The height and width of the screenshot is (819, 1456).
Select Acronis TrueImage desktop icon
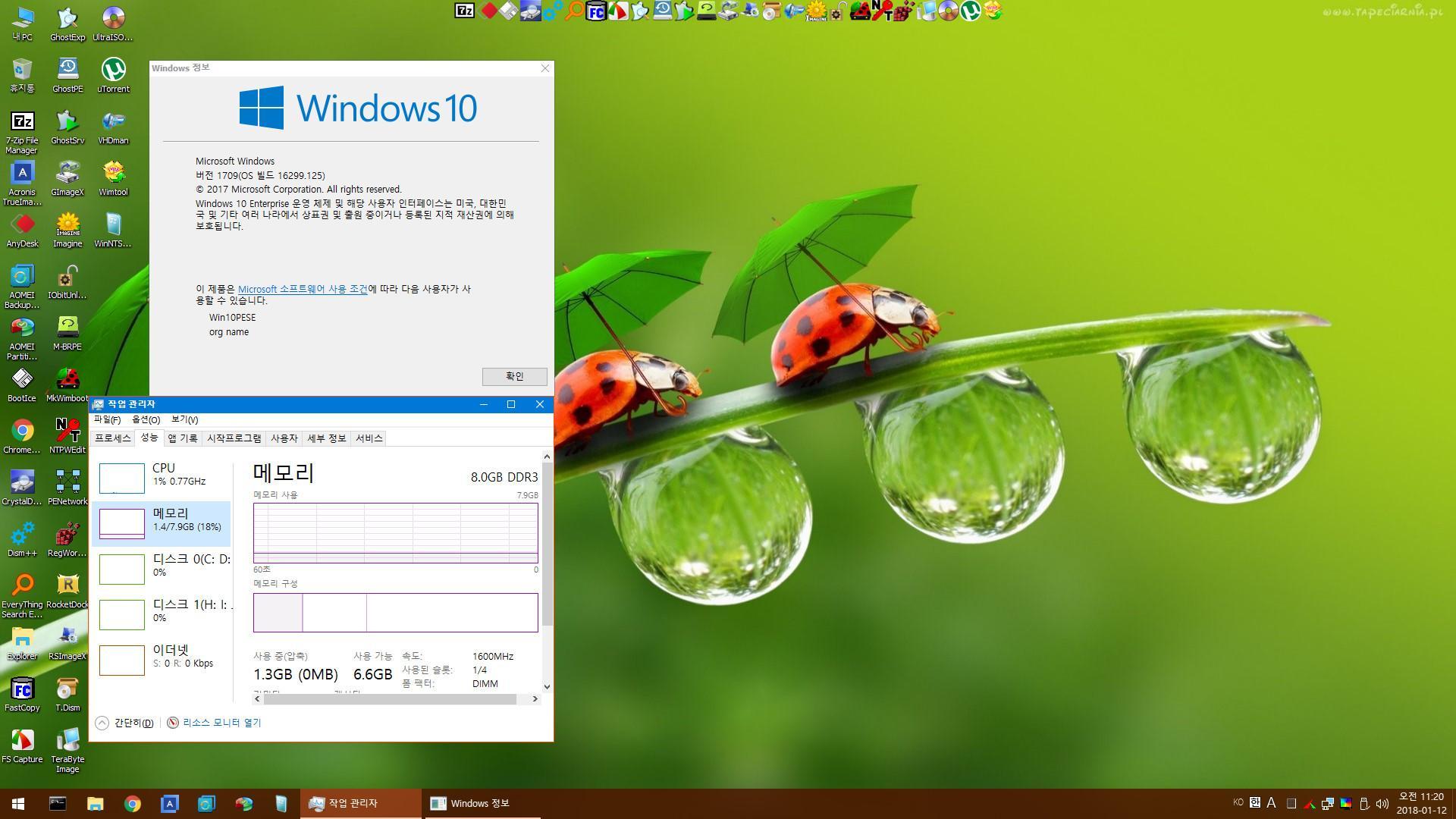(x=22, y=184)
